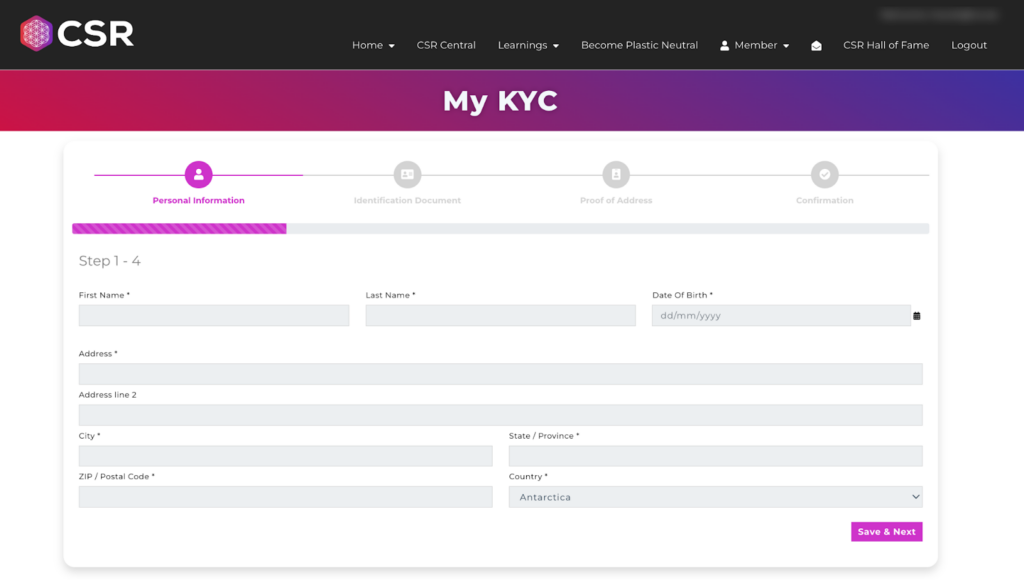Click the Identification Document step icon
The width and height of the screenshot is (1024, 580).
pos(407,174)
